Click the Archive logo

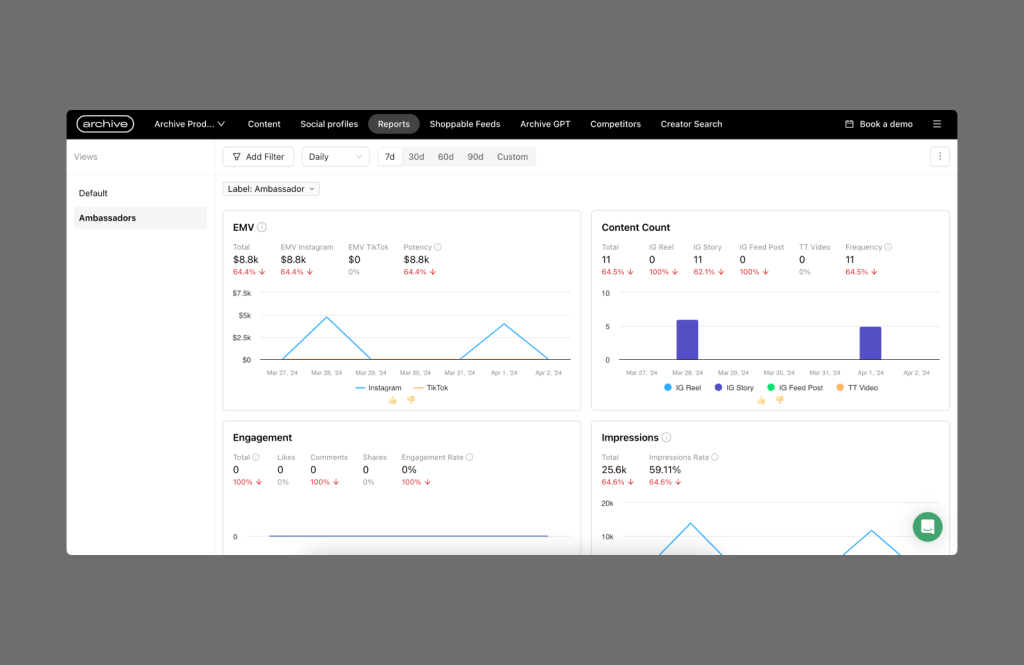tap(105, 124)
